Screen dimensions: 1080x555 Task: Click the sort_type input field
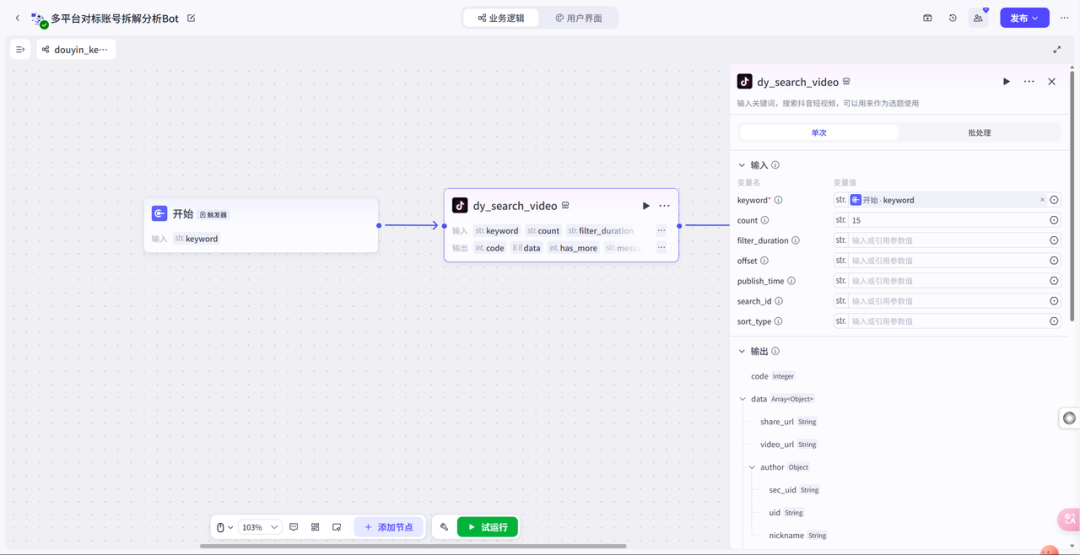pyautogui.click(x=947, y=322)
